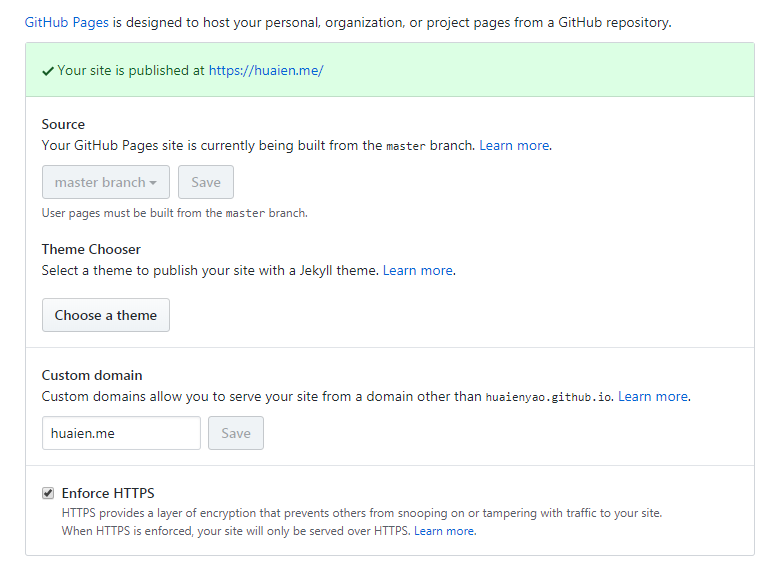Image resolution: width=776 pixels, height=578 pixels.
Task: Click the Source section heading
Action: [63, 125]
